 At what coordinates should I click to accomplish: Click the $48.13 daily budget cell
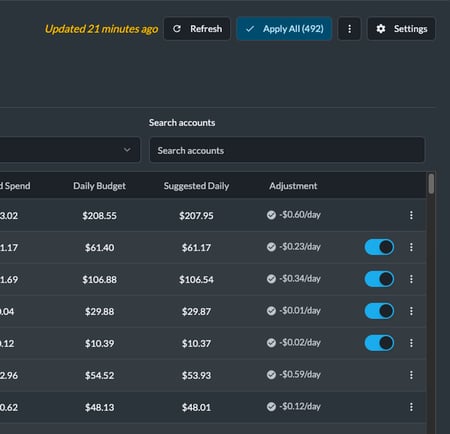tap(99, 407)
